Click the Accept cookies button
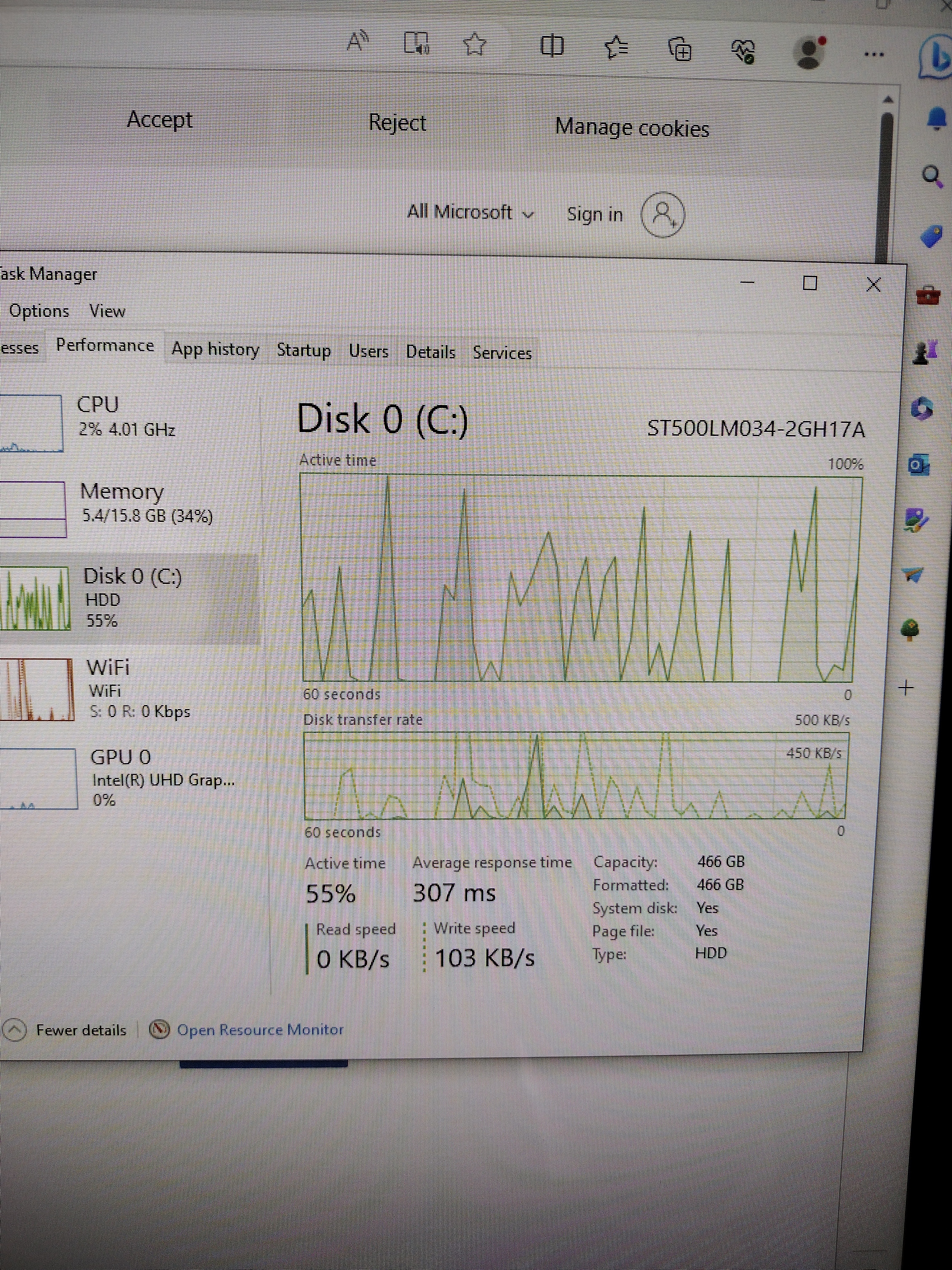 (160, 119)
